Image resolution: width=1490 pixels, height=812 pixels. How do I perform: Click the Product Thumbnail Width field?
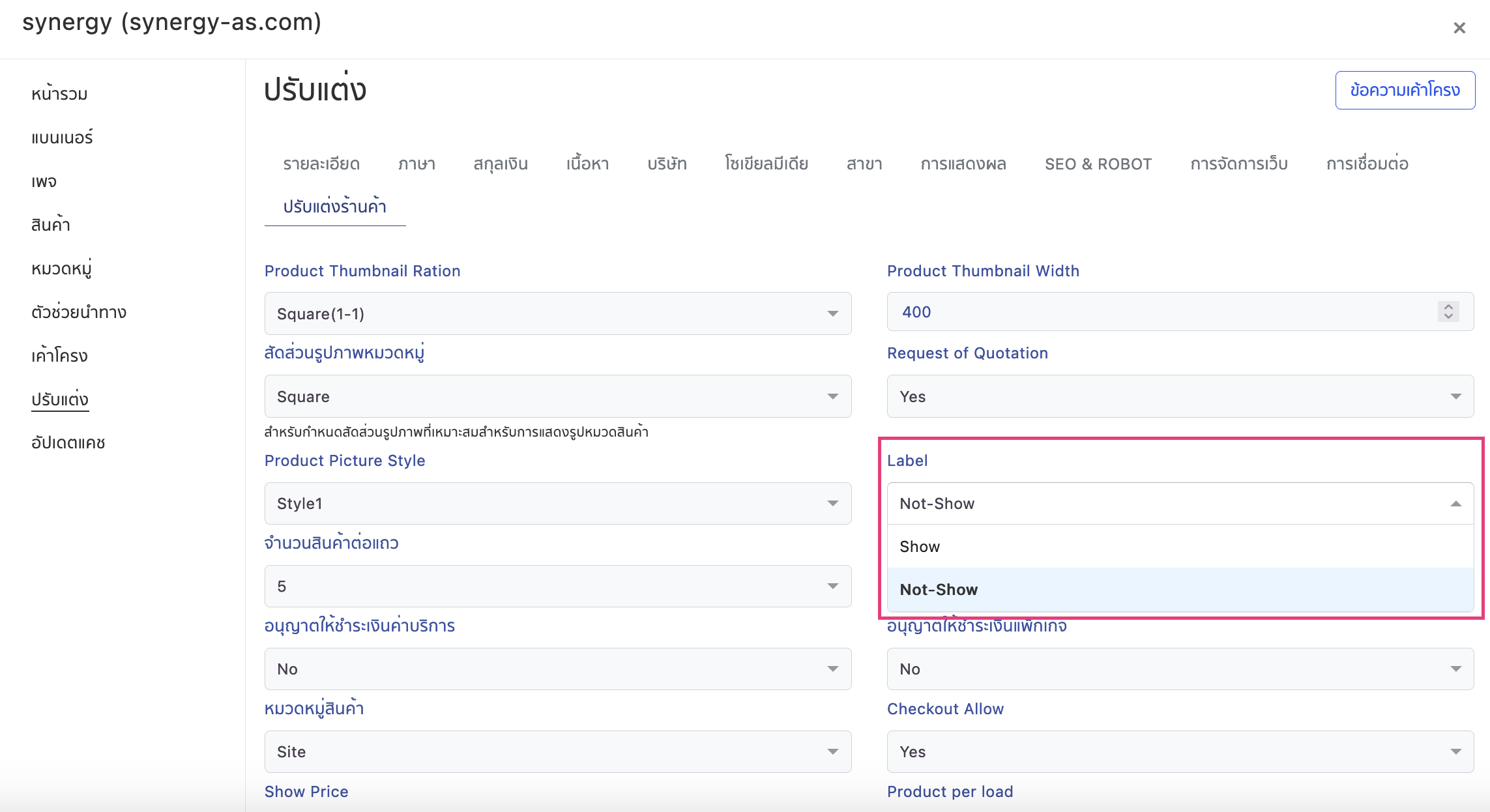tap(1180, 312)
